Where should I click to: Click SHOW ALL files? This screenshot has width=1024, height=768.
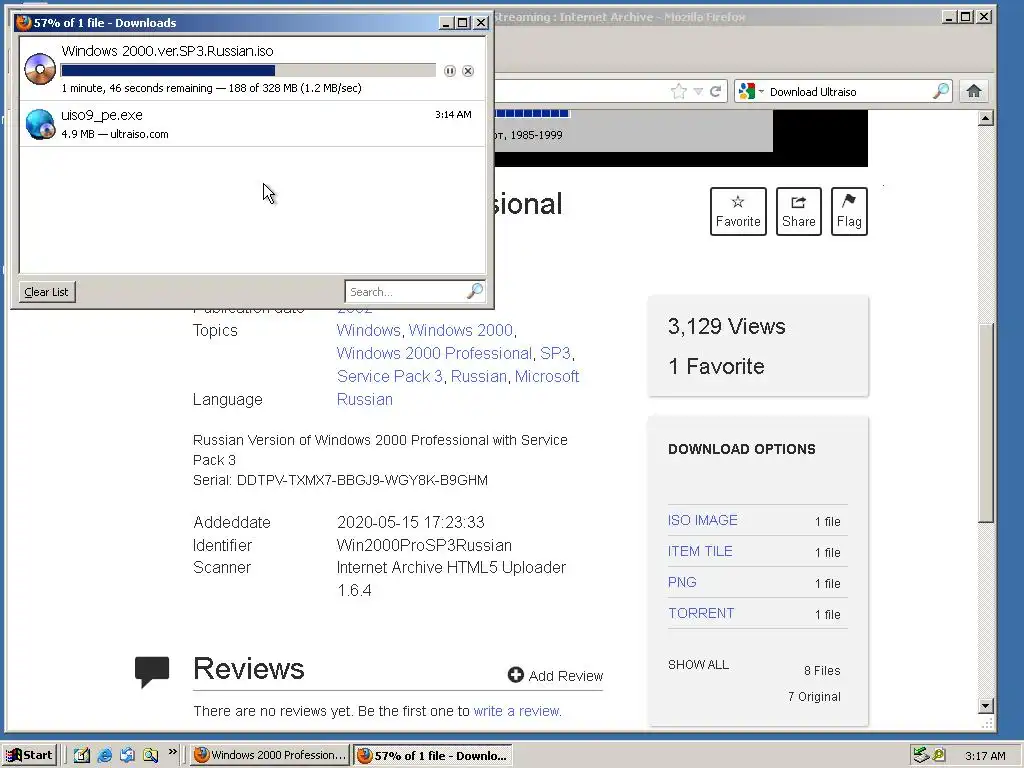[x=698, y=665]
